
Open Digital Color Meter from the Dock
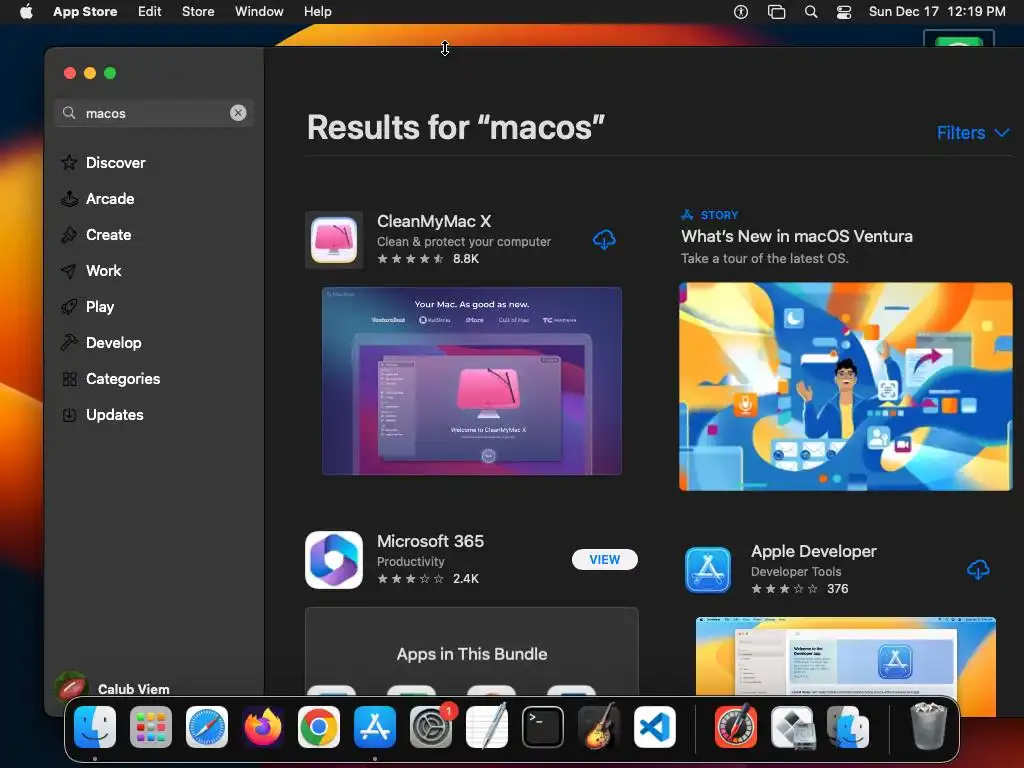[x=736, y=727]
